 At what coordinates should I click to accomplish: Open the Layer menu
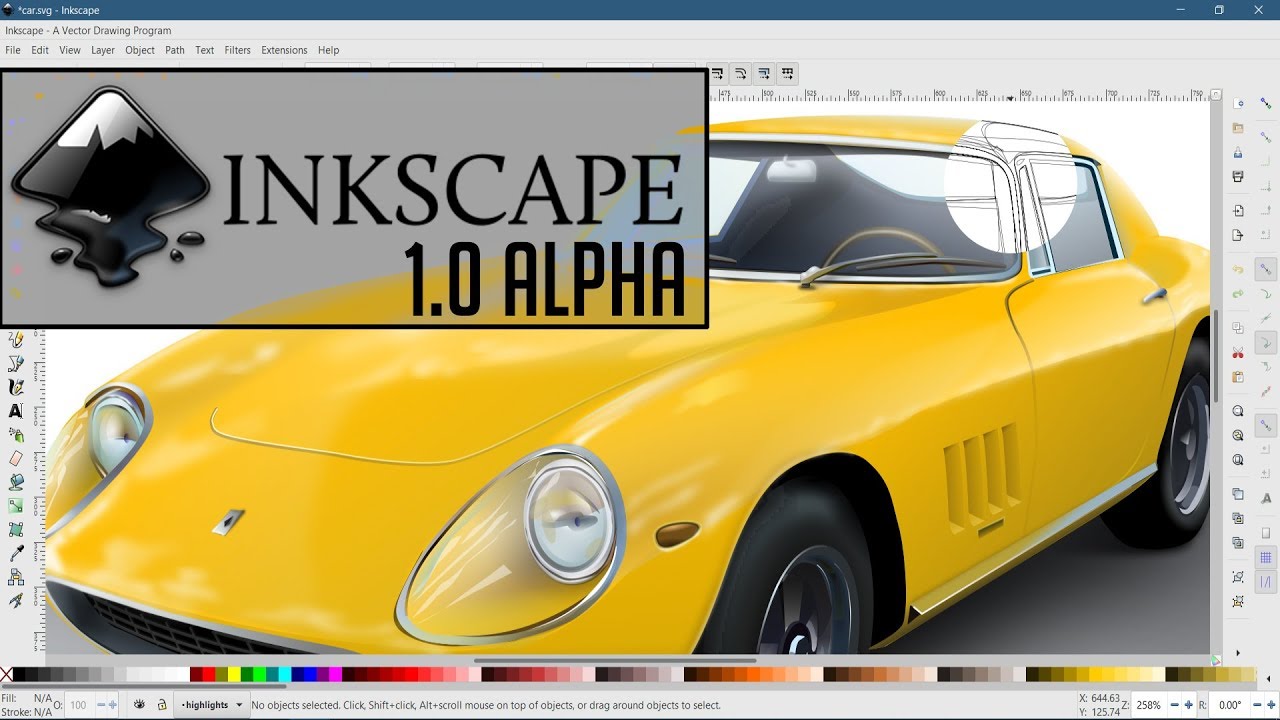coord(103,50)
